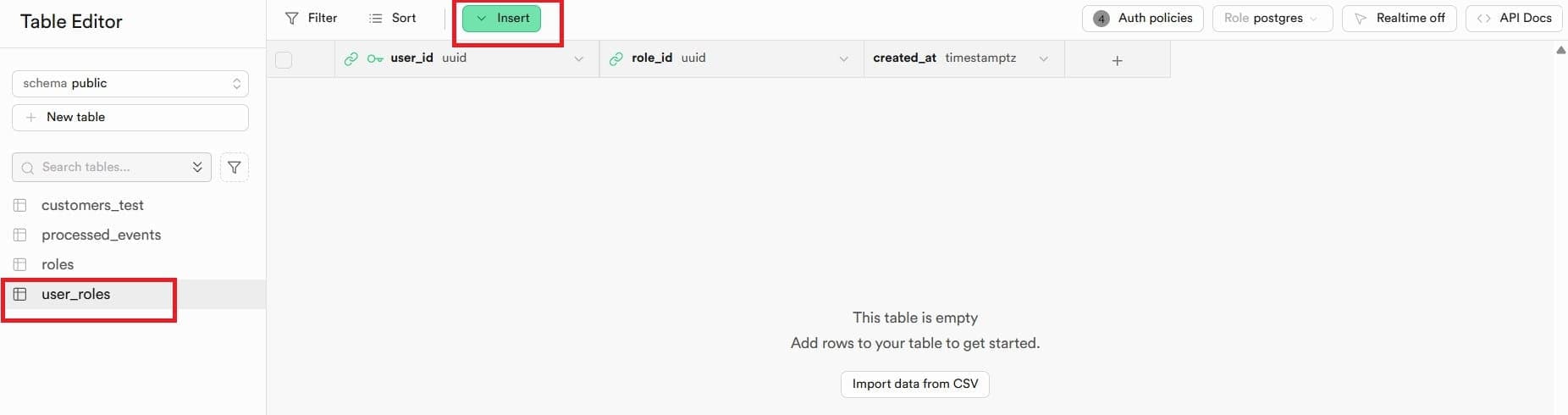This screenshot has height=415, width=1568.
Task: Click table icon next to roles
Action: (20, 264)
